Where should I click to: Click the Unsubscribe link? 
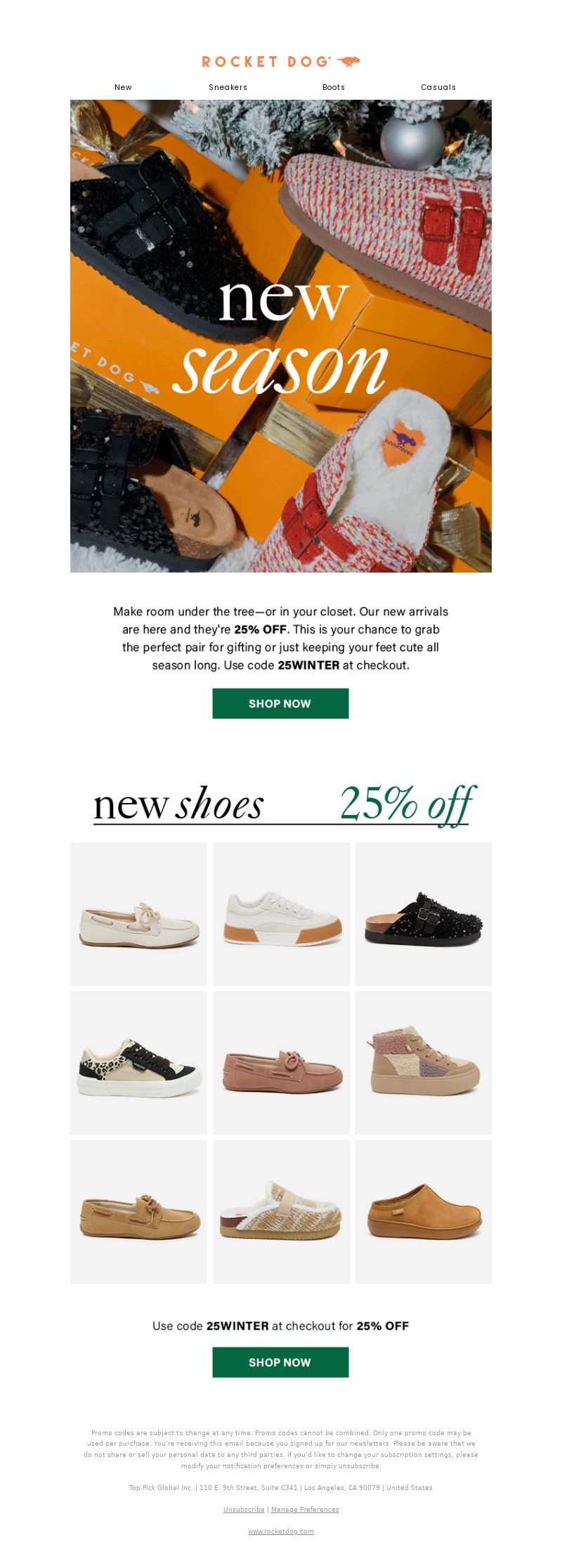tap(244, 1509)
